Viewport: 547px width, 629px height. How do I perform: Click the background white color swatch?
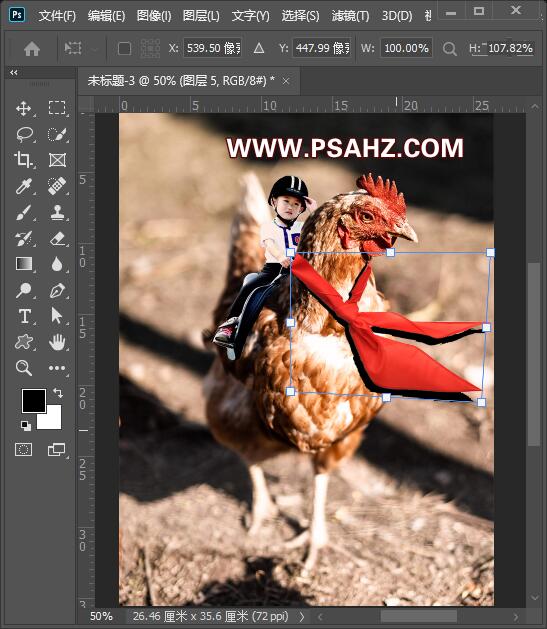[x=52, y=420]
